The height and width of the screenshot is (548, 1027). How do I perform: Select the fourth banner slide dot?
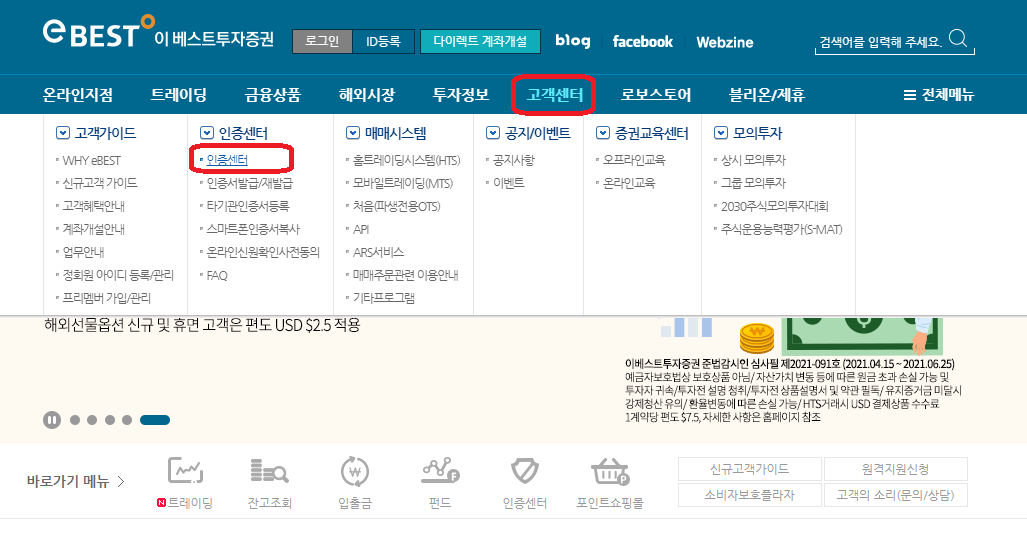126,420
